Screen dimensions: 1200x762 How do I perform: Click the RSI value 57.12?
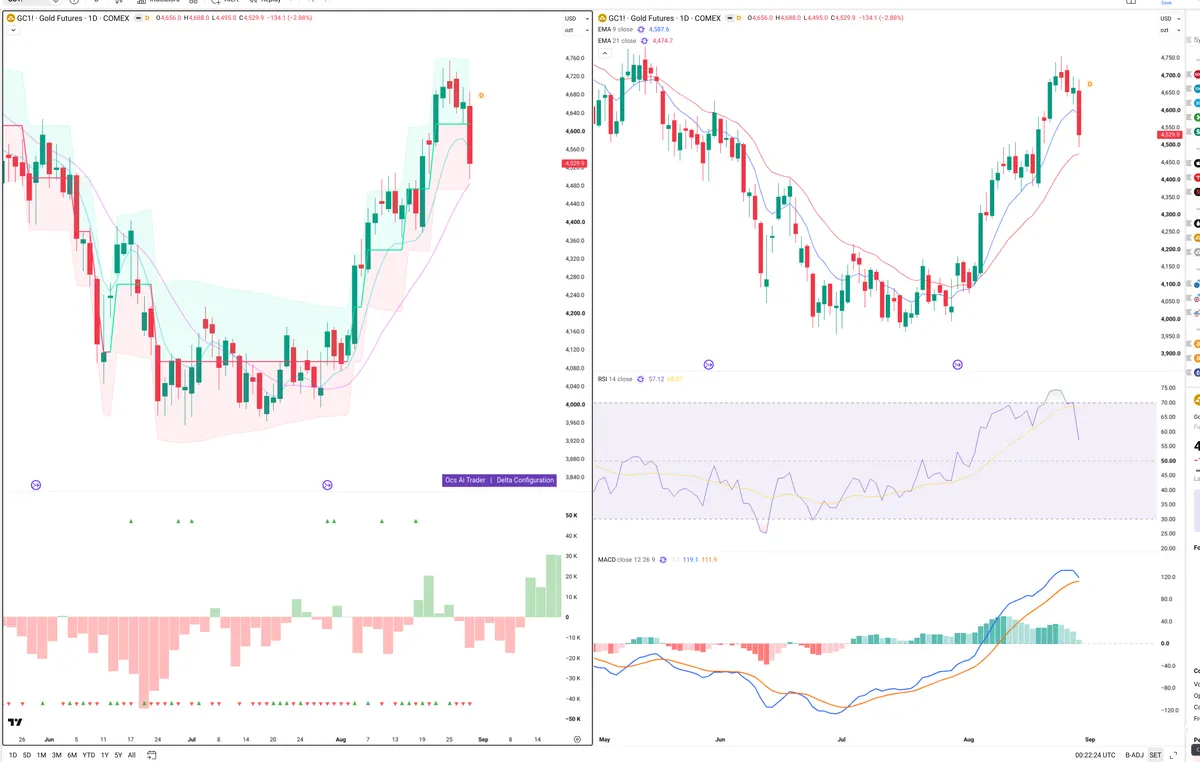click(x=656, y=379)
